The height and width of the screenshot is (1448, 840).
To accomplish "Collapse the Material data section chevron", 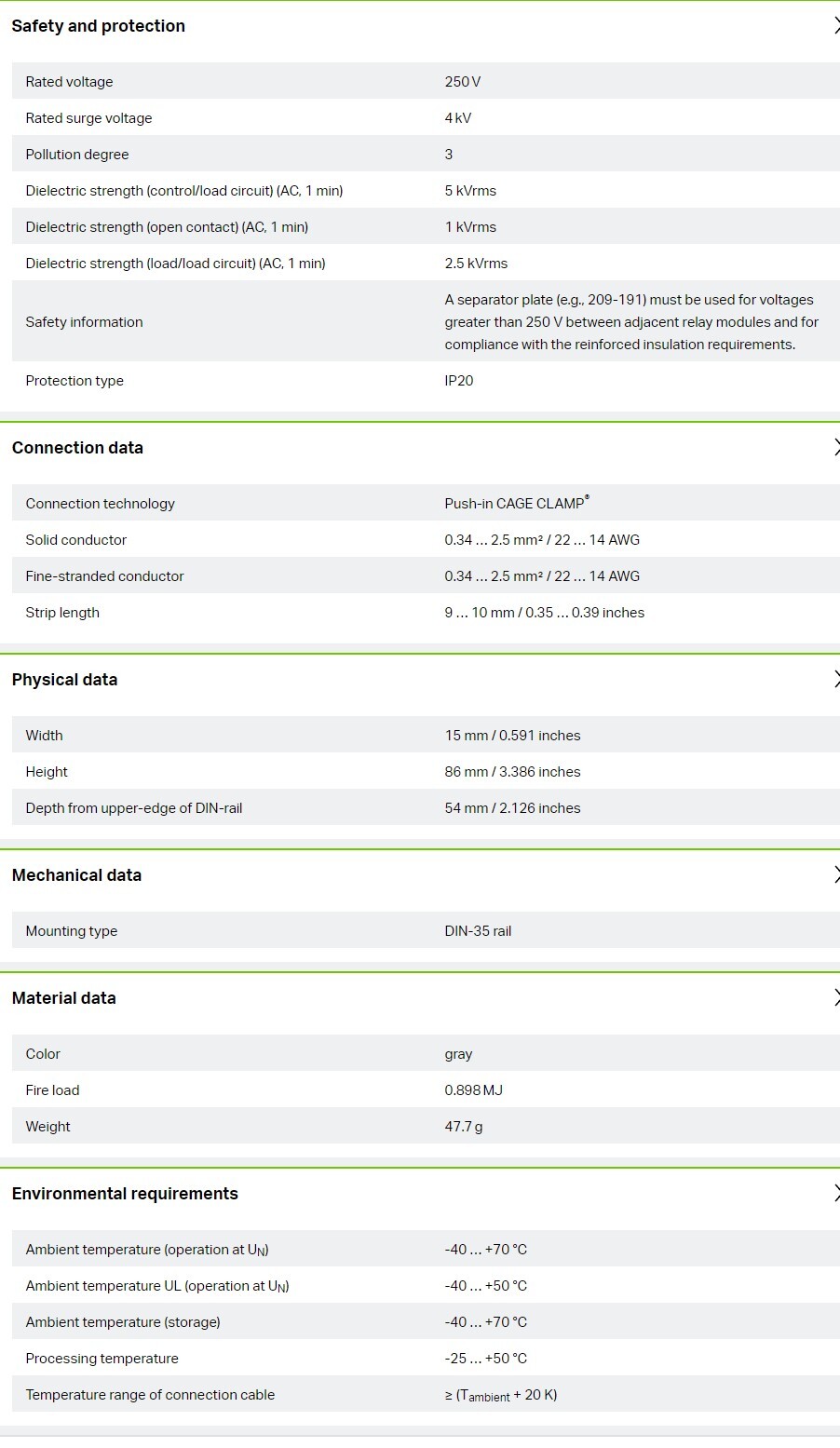I will [x=835, y=998].
